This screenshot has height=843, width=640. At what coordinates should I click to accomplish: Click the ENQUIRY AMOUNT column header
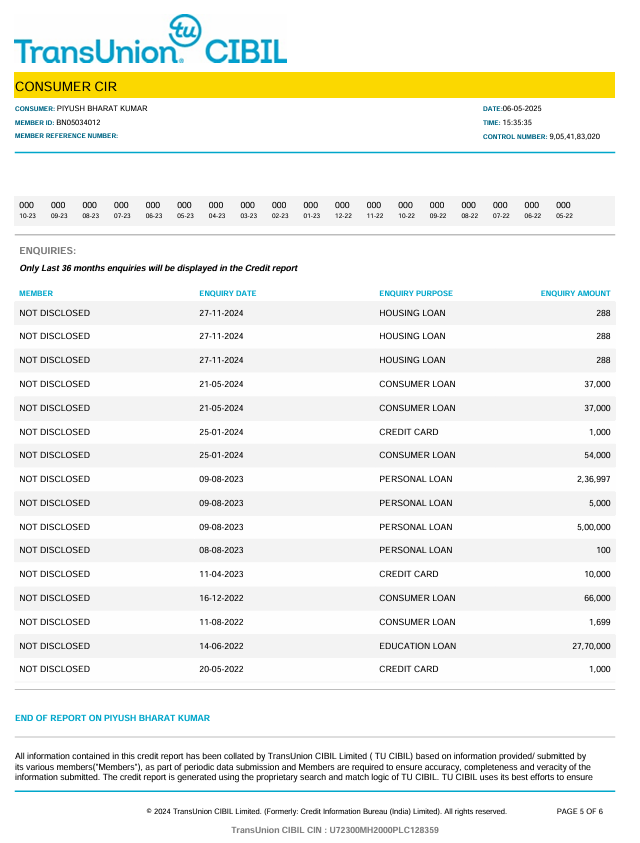[575, 293]
